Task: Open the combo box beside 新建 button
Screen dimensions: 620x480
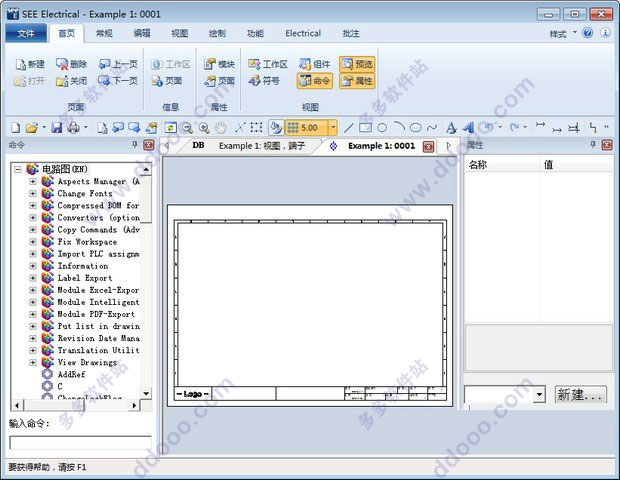Action: tap(539, 395)
